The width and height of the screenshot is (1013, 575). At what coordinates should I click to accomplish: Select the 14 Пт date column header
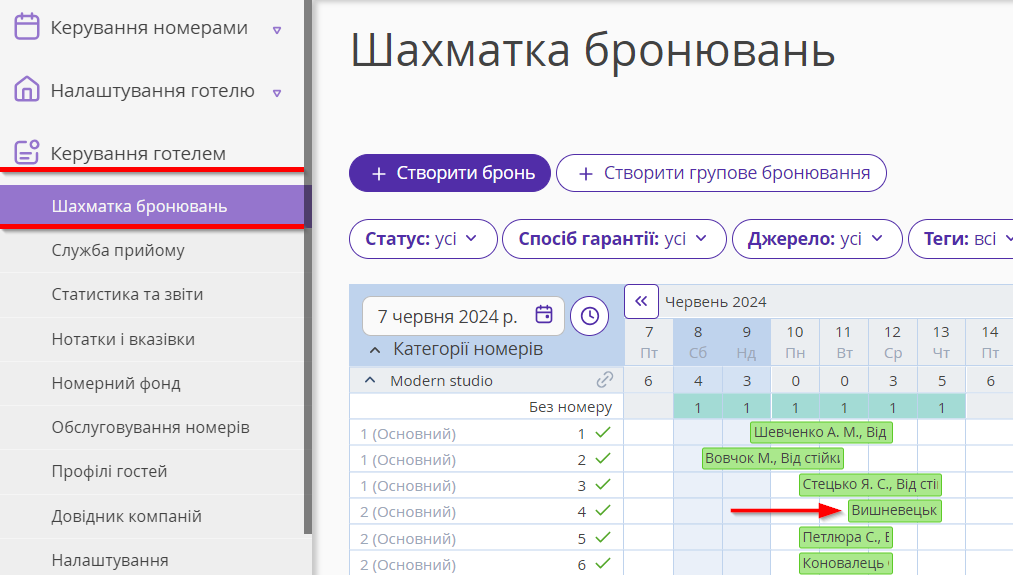click(x=990, y=342)
